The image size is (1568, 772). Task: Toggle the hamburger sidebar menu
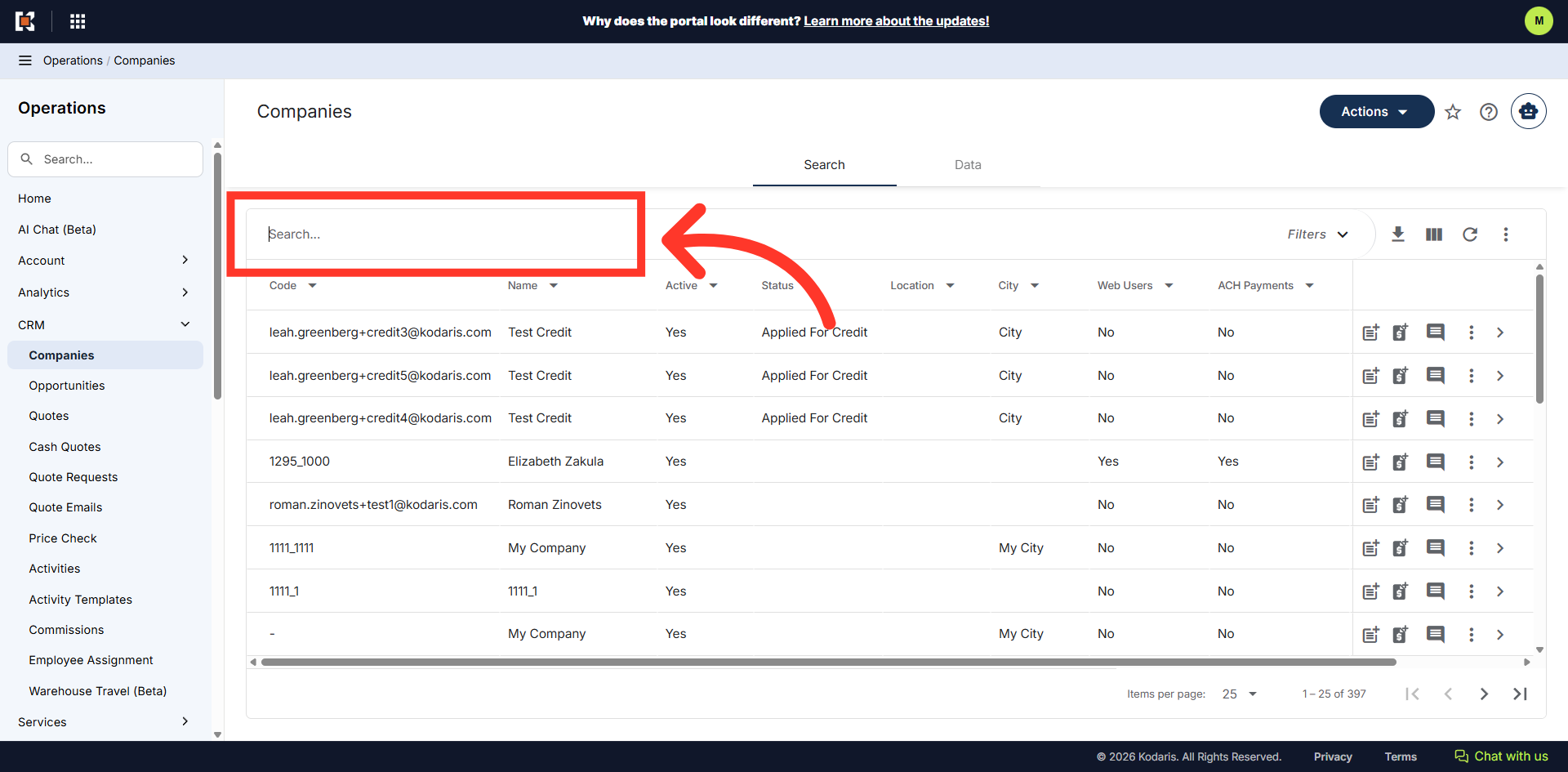25,60
